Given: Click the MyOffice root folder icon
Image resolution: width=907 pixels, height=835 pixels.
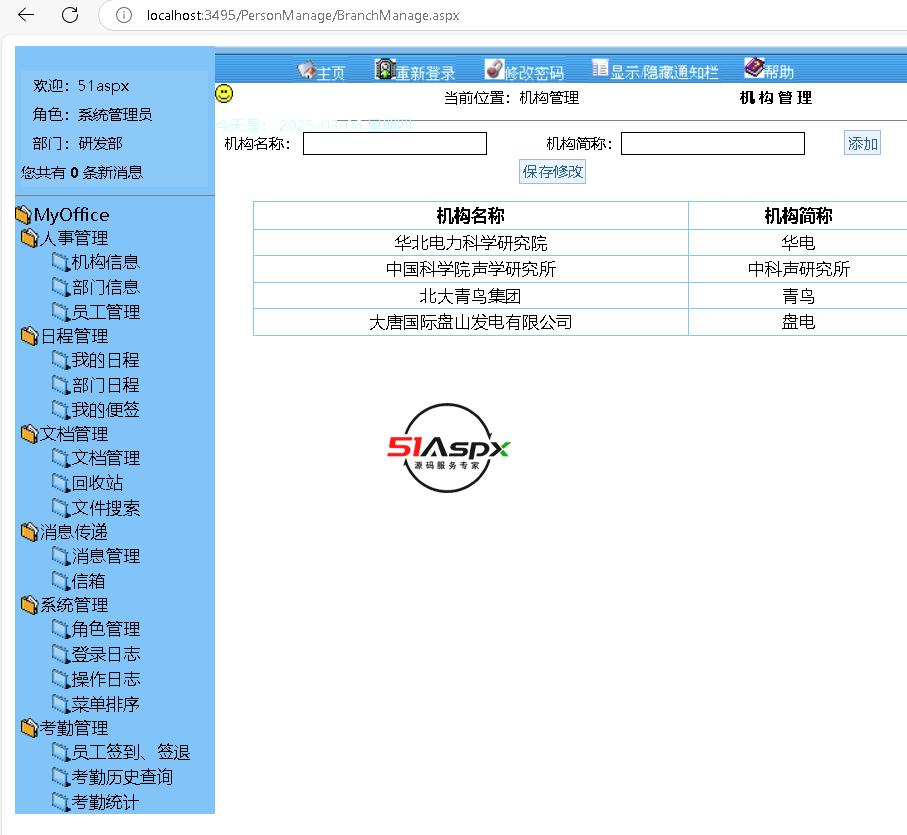Looking at the screenshot, I should pos(23,215).
